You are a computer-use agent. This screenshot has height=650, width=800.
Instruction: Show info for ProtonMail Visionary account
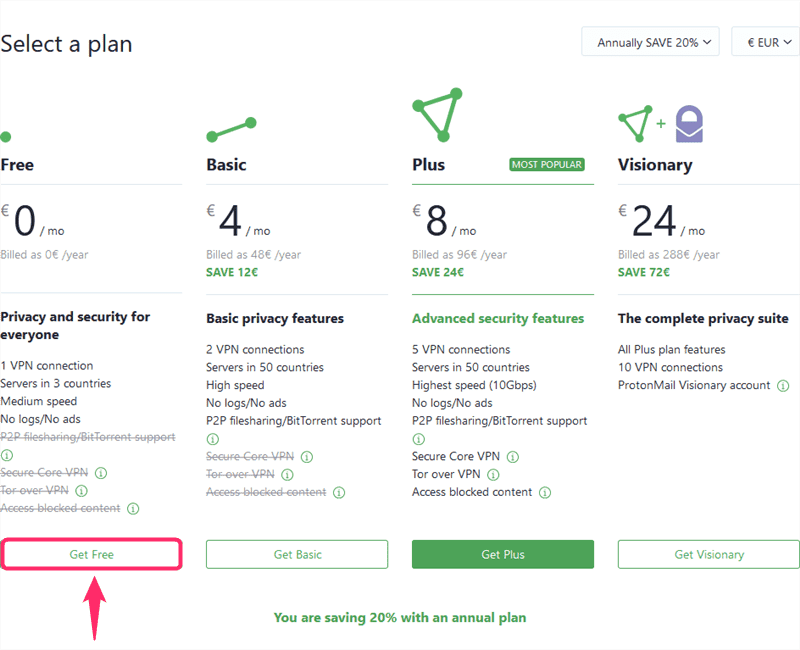point(783,386)
